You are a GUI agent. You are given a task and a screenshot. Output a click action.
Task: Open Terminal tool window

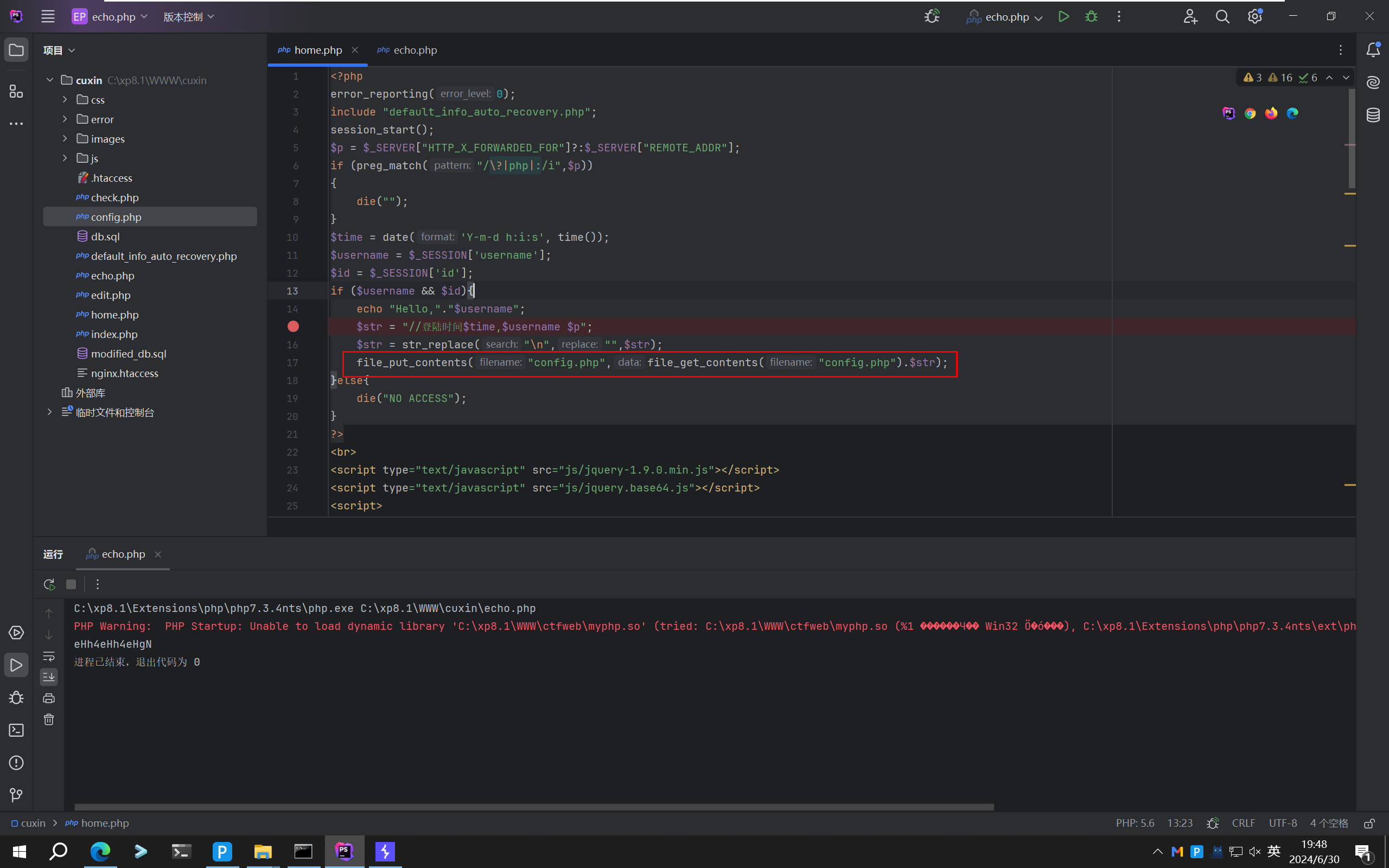click(16, 730)
